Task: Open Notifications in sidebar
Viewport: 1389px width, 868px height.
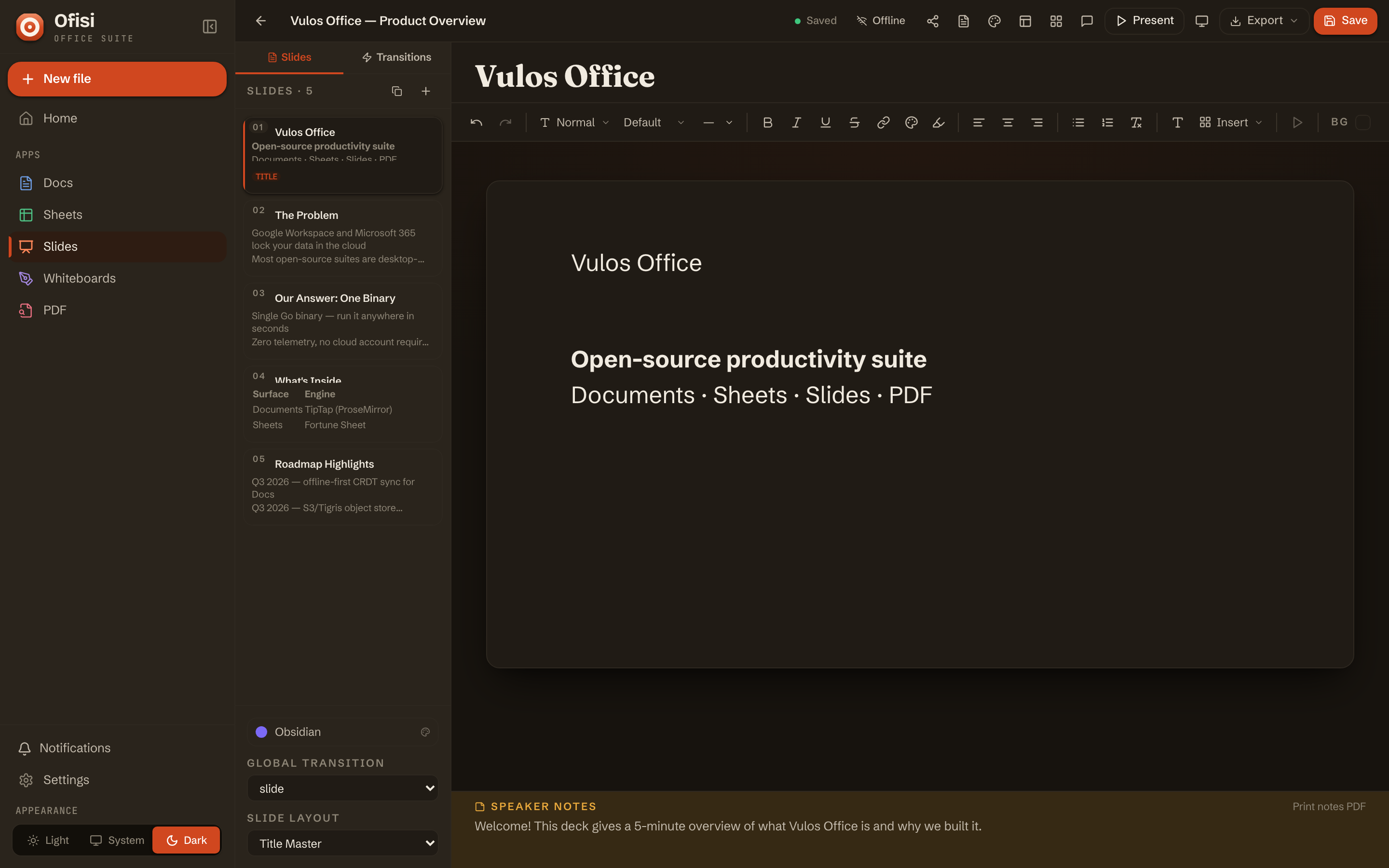Action: click(x=117, y=748)
